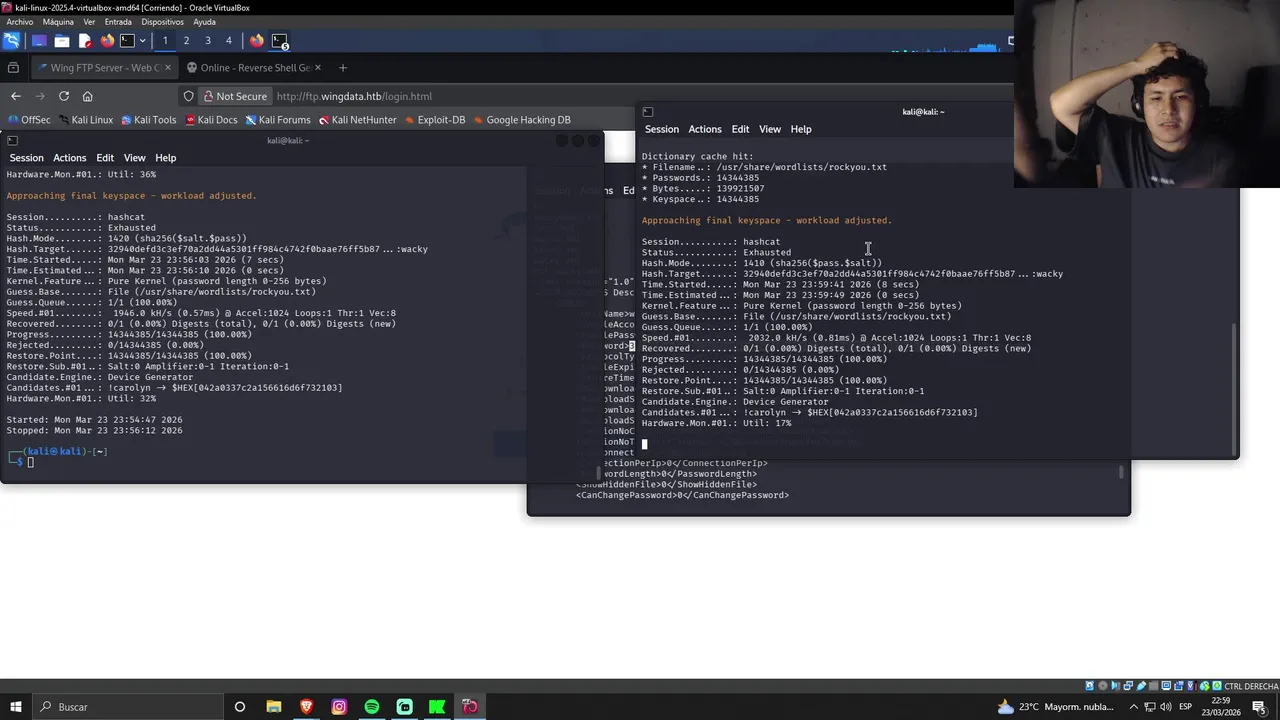Screen dimensions: 1280x720
Task: Click the tracking protection shield icon
Action: pos(188,96)
